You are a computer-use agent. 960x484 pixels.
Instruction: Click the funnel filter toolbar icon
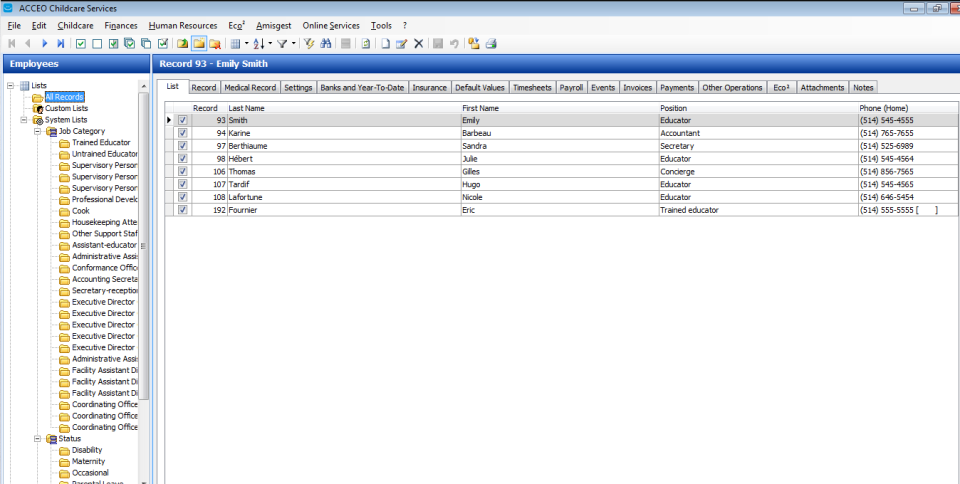(x=282, y=43)
